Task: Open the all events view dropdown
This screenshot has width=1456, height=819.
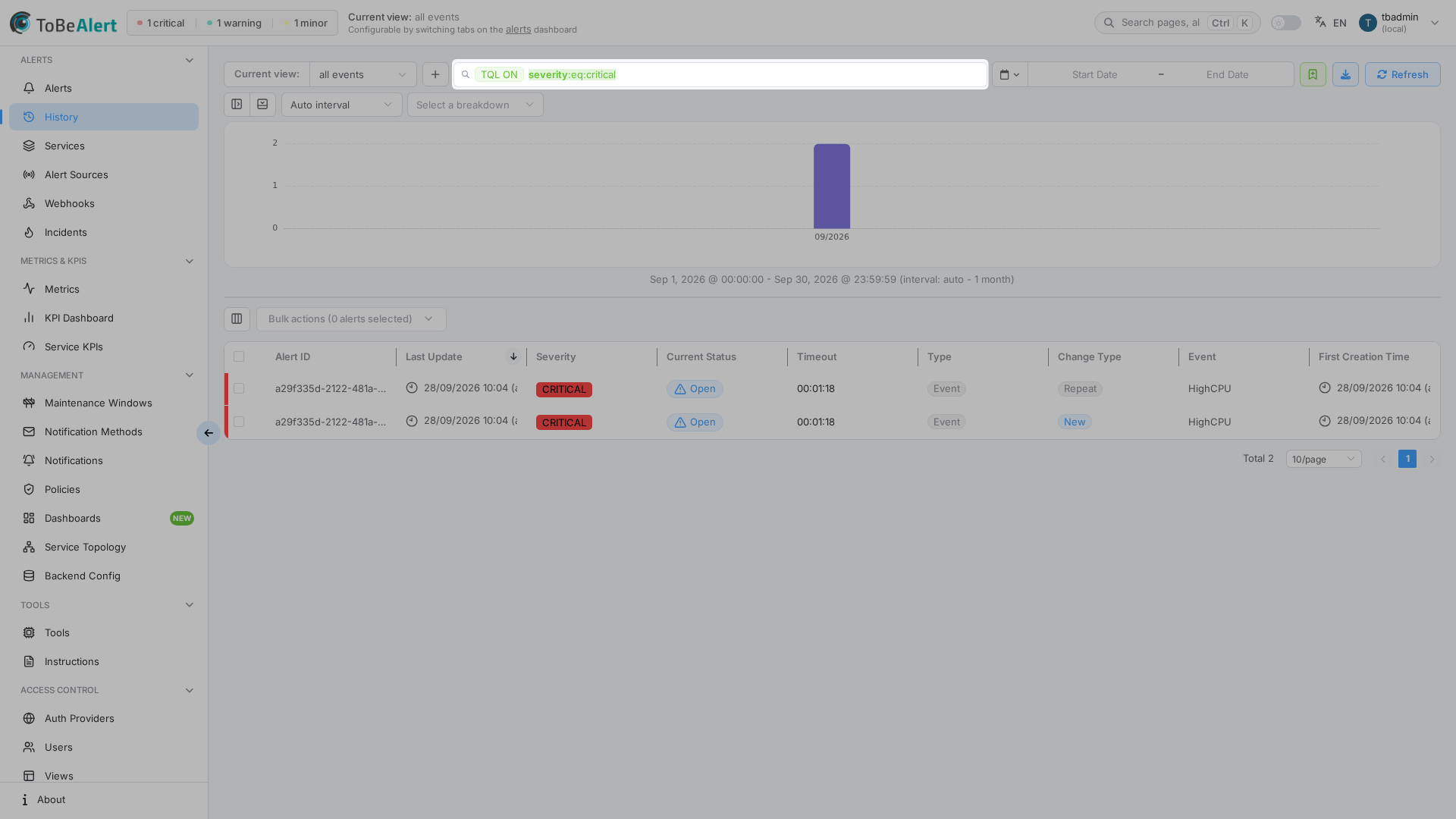Action: 362,74
